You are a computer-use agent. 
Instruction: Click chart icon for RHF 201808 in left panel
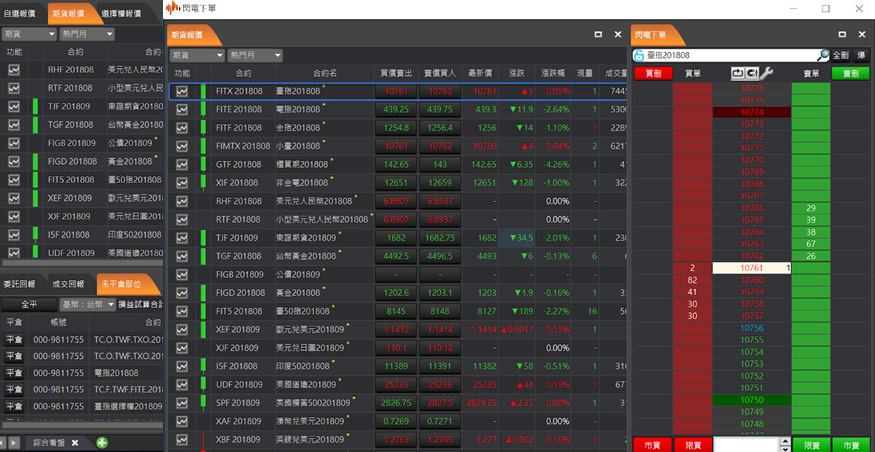coord(14,70)
